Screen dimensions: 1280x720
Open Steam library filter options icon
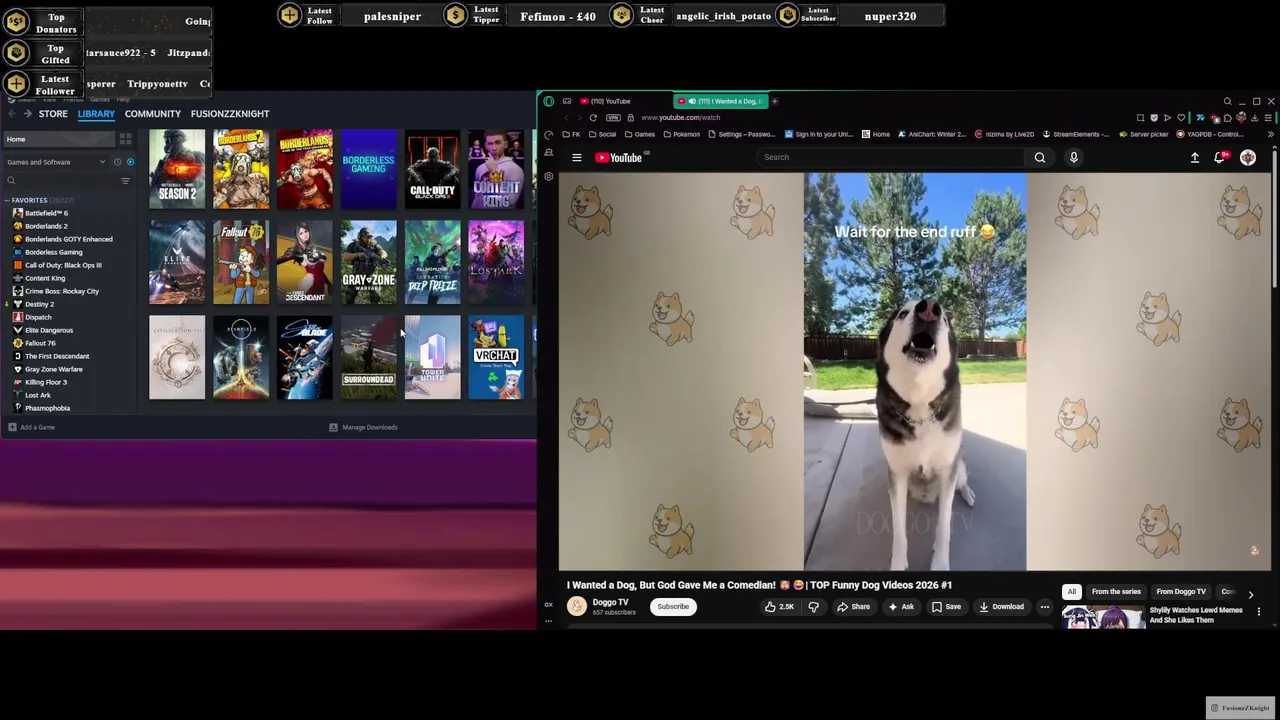click(x=125, y=181)
